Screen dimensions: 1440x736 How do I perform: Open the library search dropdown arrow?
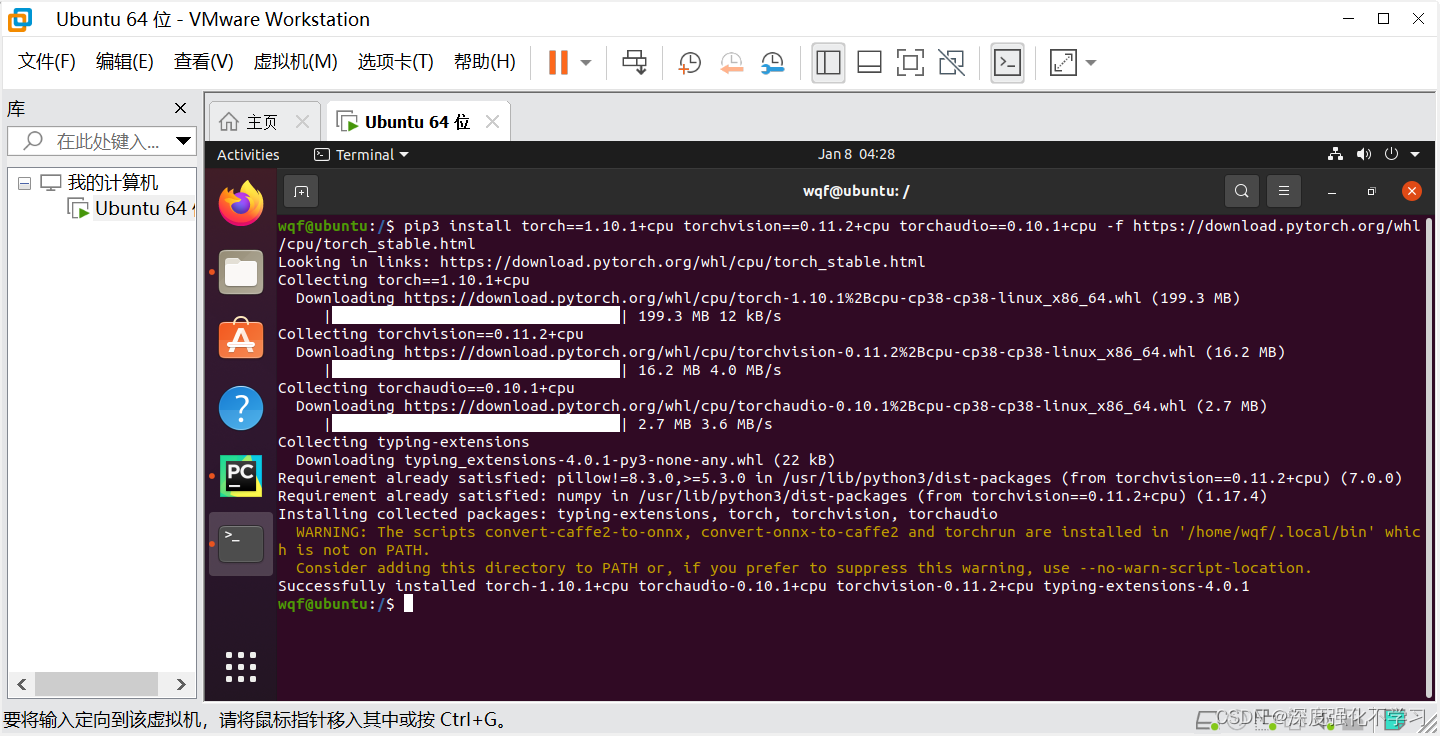point(184,141)
